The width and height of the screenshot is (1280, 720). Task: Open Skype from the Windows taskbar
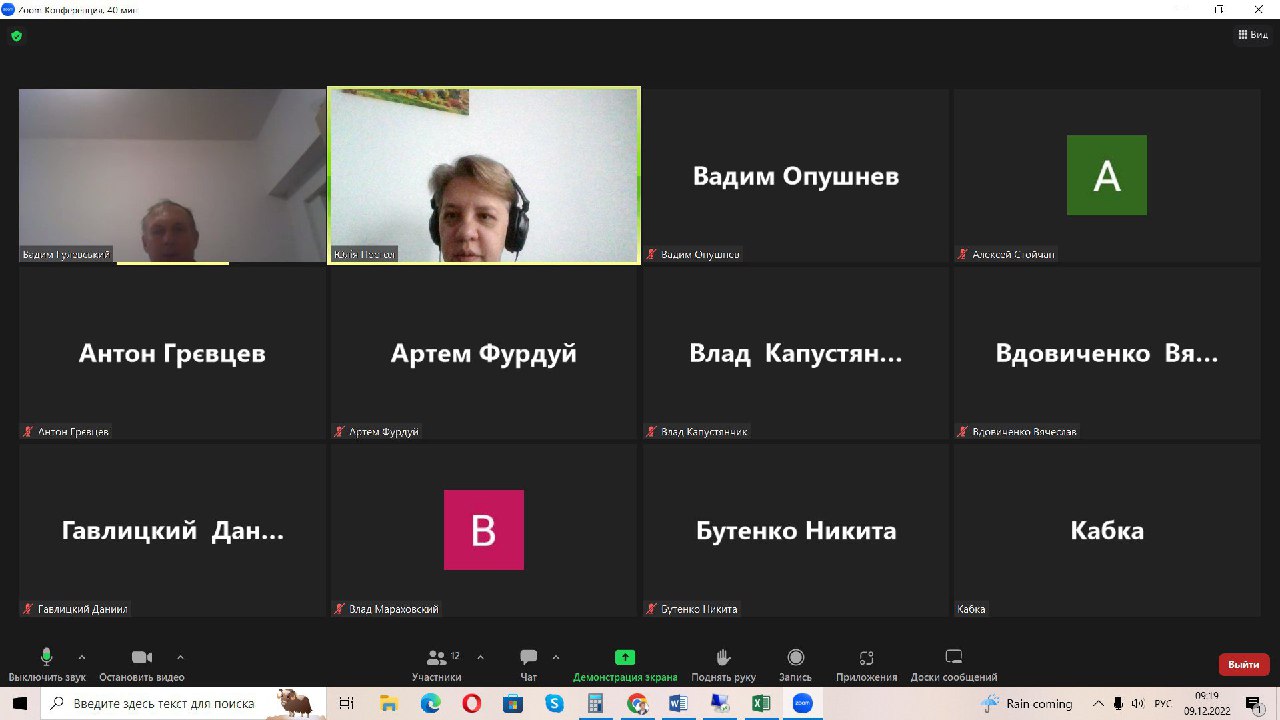click(x=554, y=703)
